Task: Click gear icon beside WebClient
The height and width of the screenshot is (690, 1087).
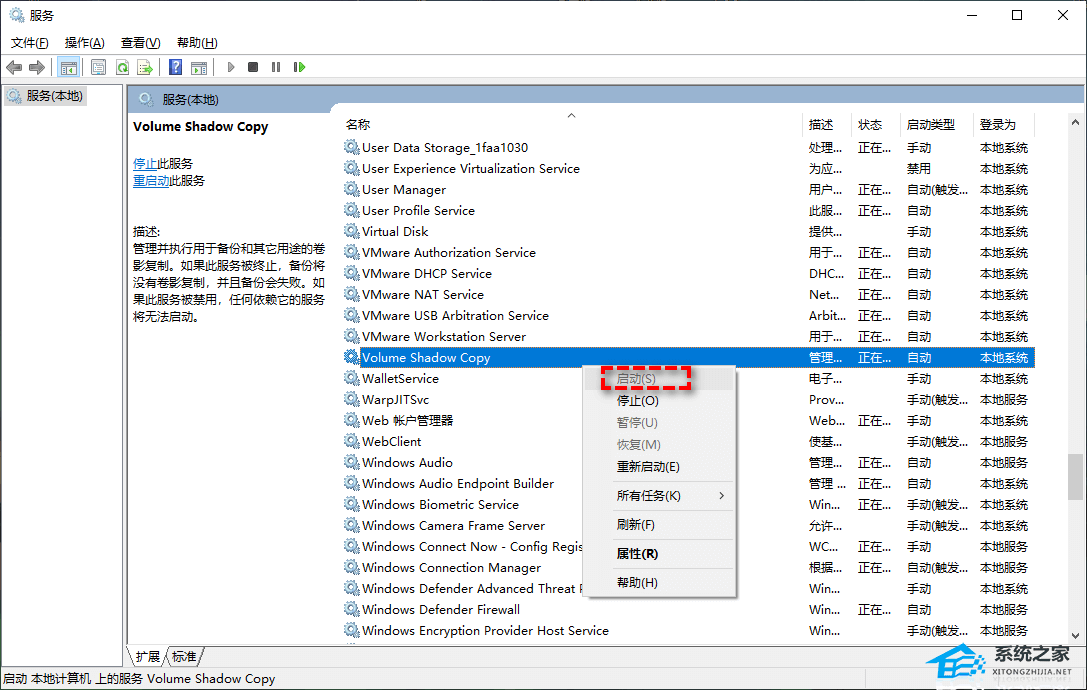Action: [351, 441]
